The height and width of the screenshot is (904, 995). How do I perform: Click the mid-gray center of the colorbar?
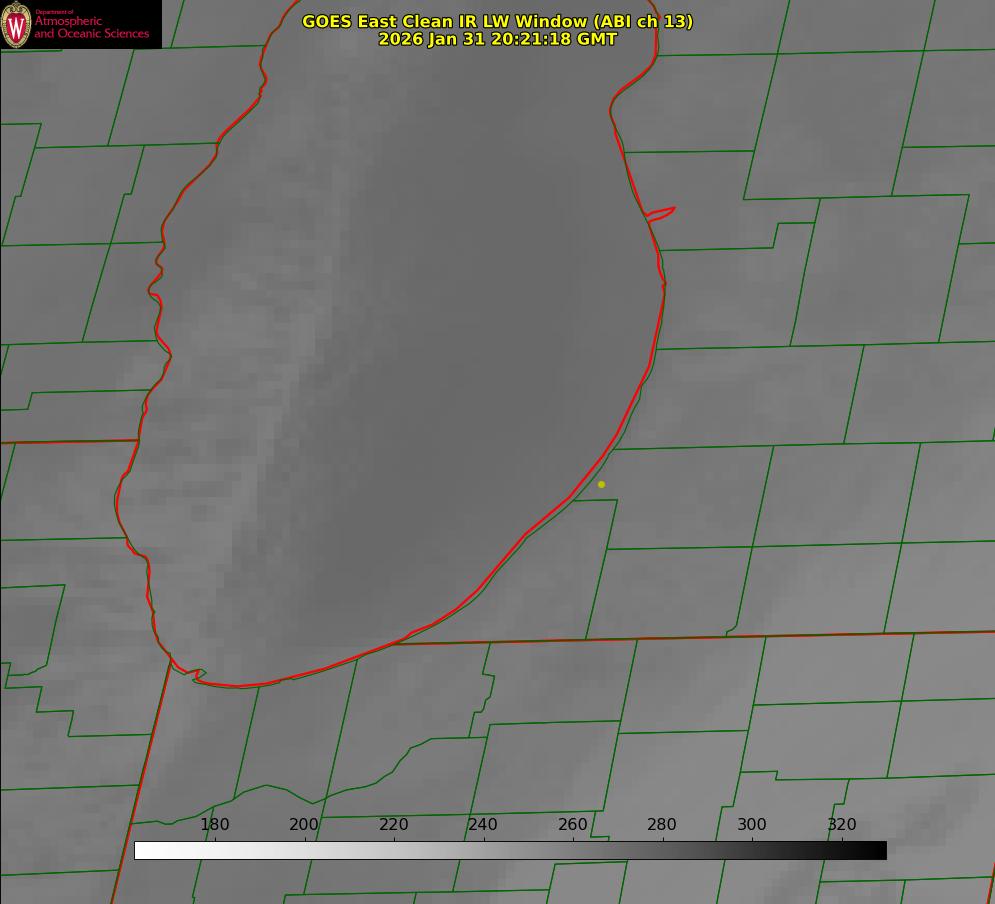510,850
